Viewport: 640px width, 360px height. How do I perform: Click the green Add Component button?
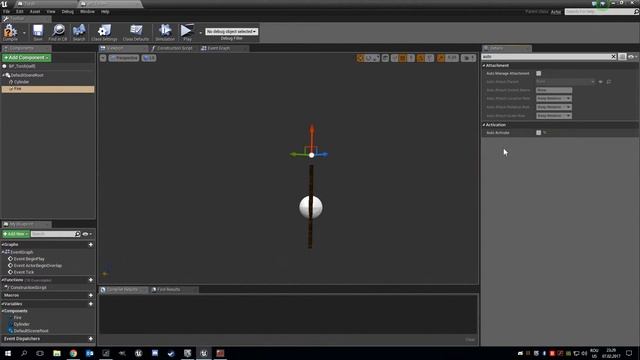27,58
